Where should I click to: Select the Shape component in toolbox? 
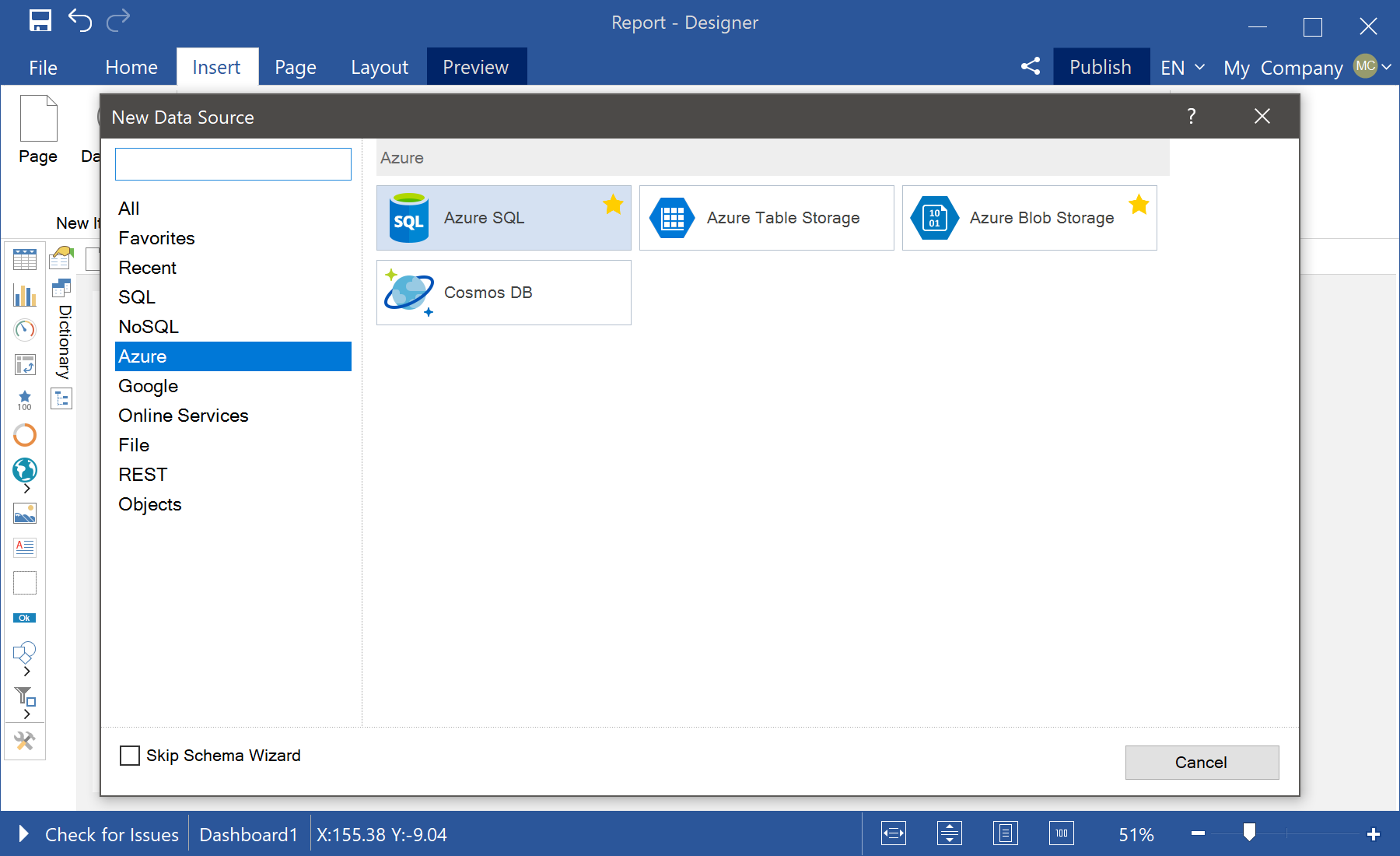25,652
